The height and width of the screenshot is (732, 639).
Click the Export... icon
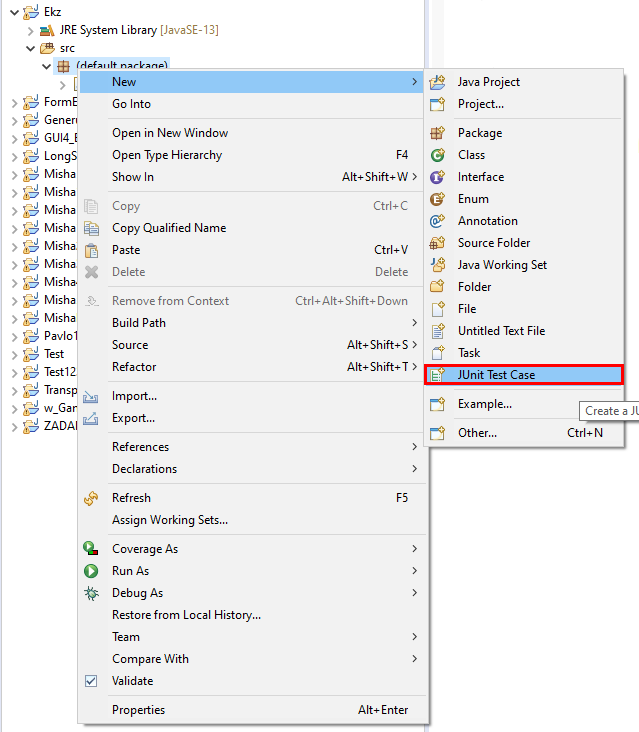click(91, 418)
